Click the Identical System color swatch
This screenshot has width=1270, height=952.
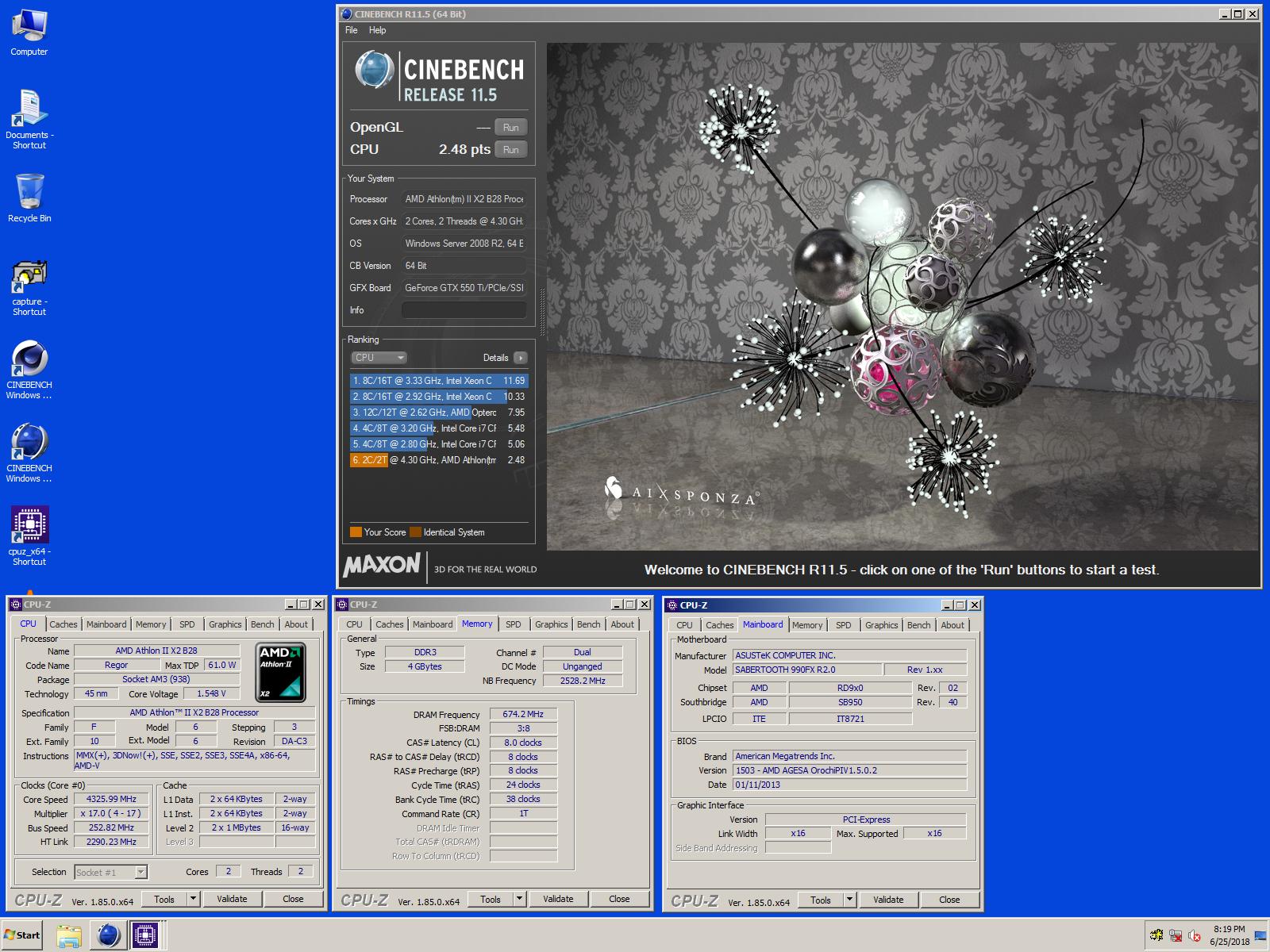pos(415,532)
